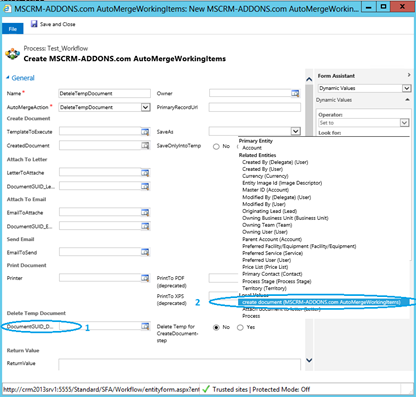Select No for Delete Temp for CreateDocument-step
The image size is (416, 397).
[216, 327]
